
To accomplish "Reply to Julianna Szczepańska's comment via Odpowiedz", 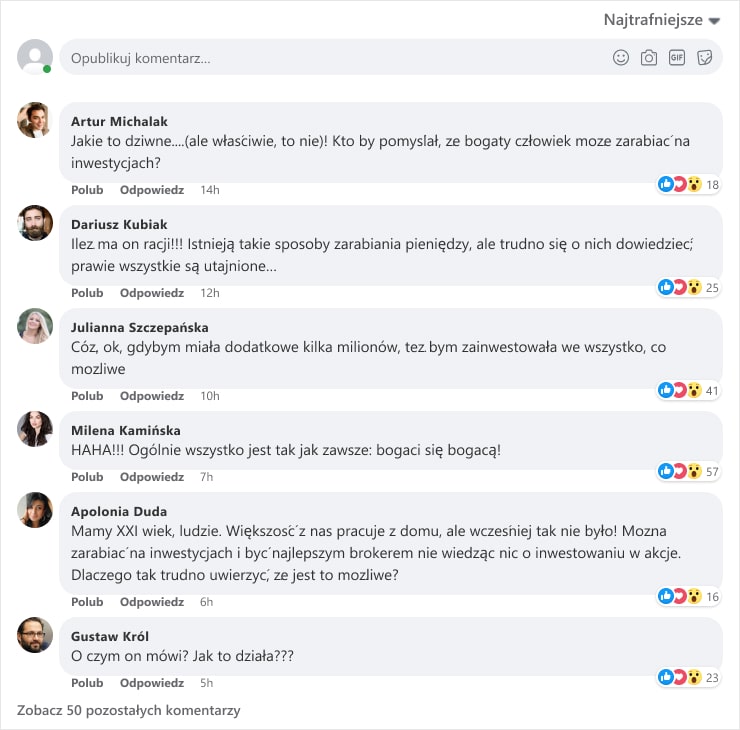I will 152,396.
